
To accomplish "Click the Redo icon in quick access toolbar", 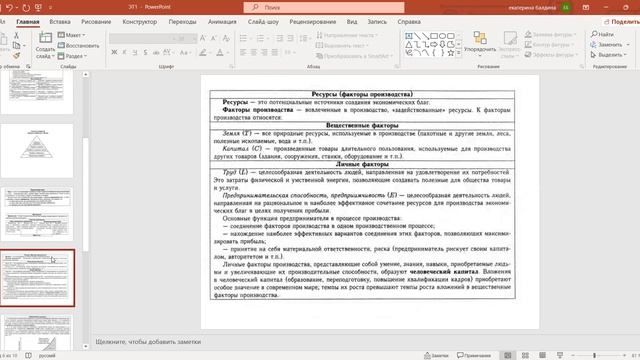I will coord(26,7).
